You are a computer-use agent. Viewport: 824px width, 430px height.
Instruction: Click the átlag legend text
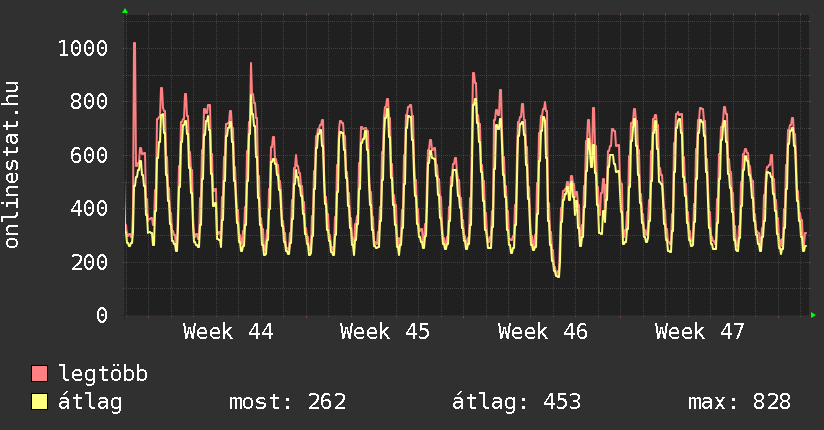tap(90, 402)
